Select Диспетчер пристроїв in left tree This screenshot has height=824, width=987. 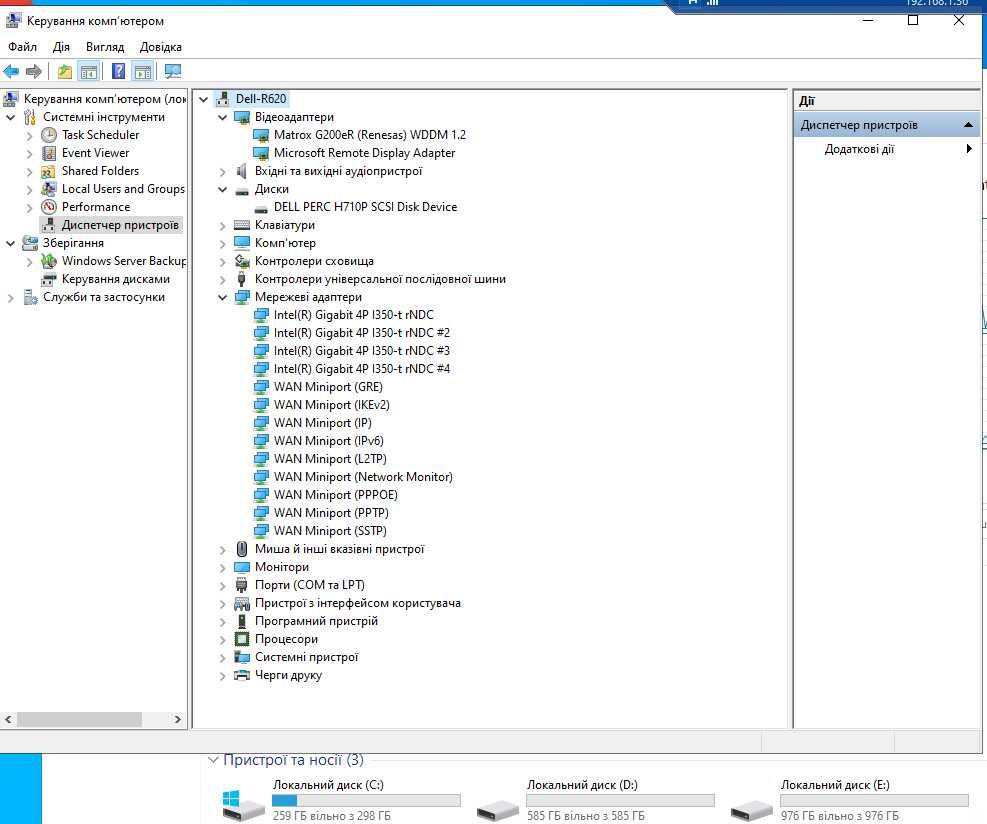[x=120, y=225]
